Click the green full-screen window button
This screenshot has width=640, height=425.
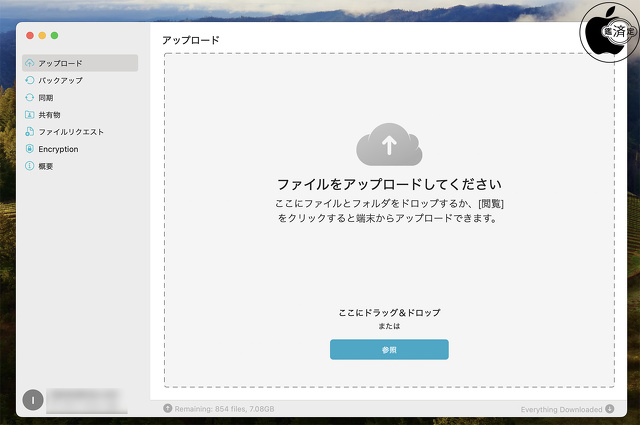pyautogui.click(x=54, y=36)
